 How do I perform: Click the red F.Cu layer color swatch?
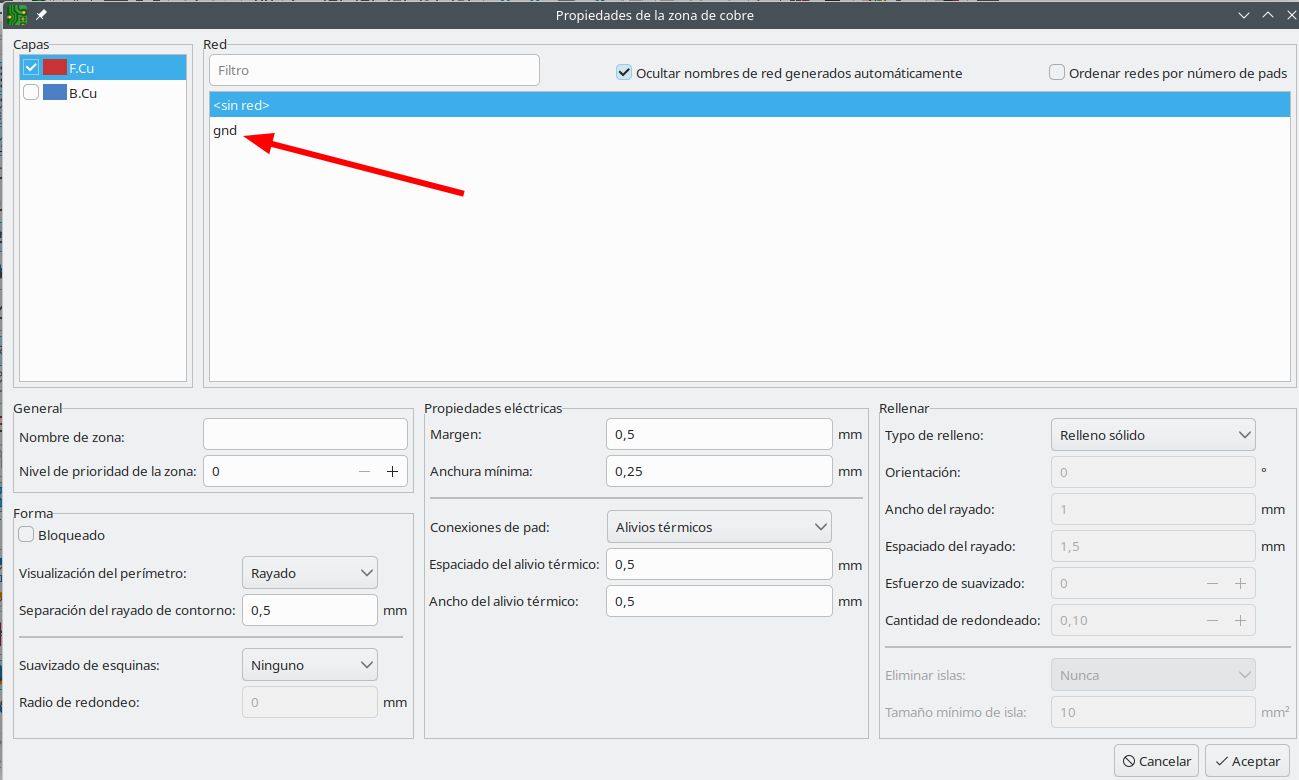coord(55,68)
